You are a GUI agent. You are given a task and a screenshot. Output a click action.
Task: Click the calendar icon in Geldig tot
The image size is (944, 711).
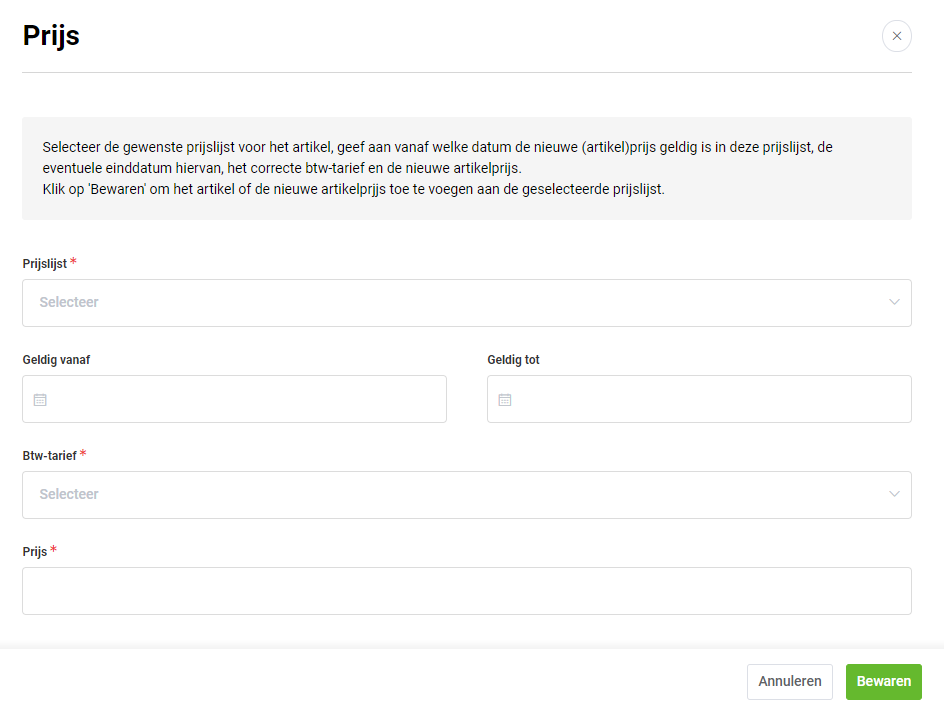[x=505, y=400]
